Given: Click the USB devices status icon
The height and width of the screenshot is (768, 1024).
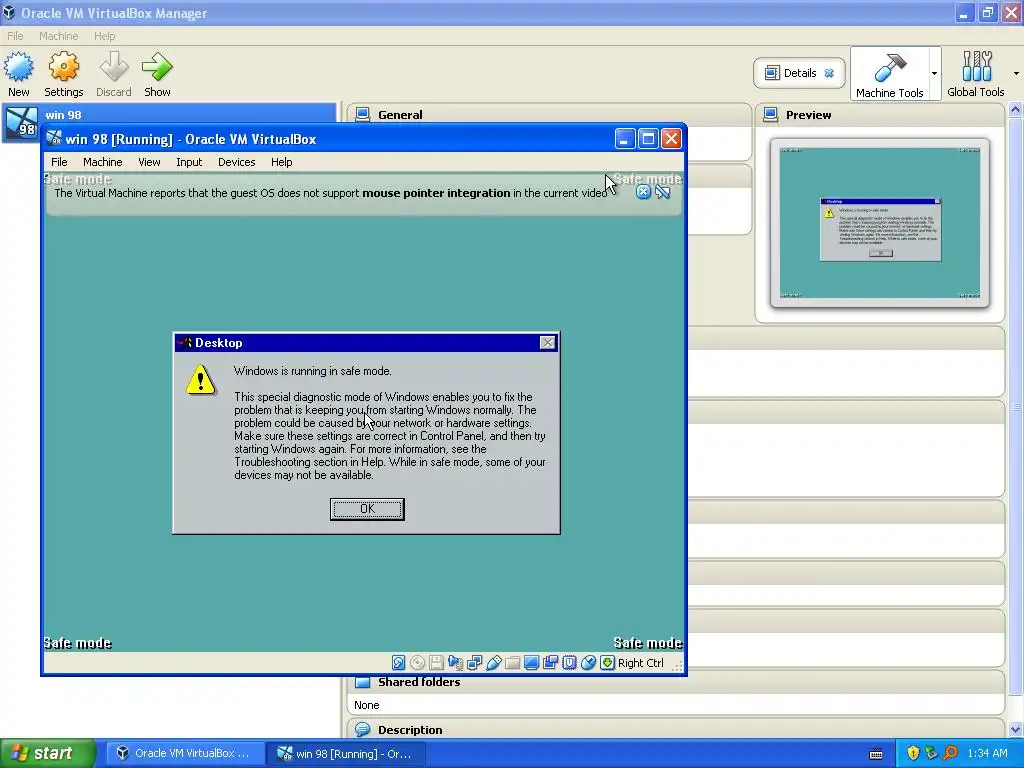Looking at the screenshot, I should click(493, 663).
